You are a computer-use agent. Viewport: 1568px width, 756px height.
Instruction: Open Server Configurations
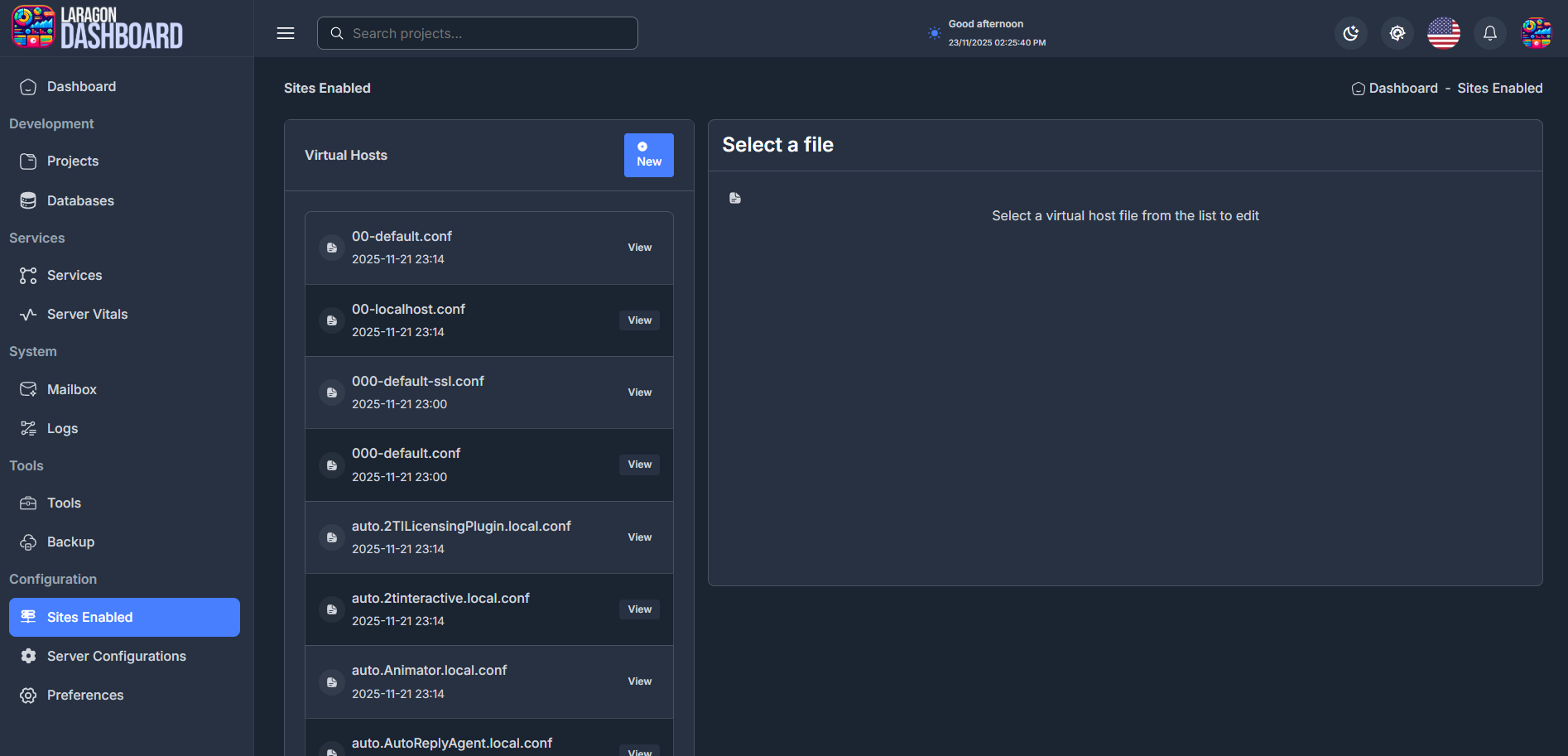[x=117, y=656]
